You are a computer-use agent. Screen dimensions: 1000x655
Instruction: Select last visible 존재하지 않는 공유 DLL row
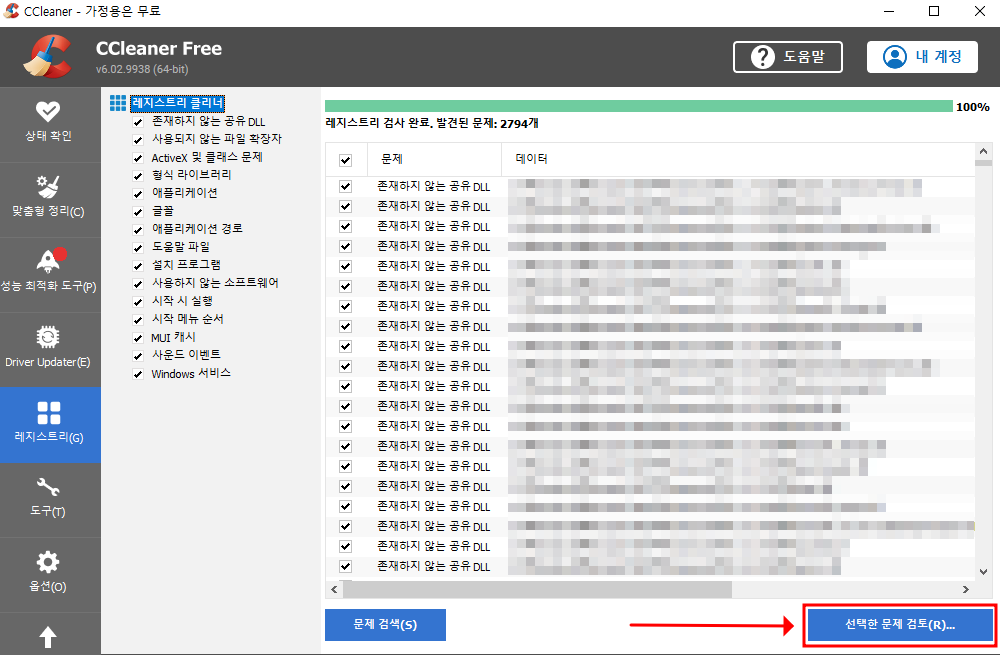tap(650, 566)
